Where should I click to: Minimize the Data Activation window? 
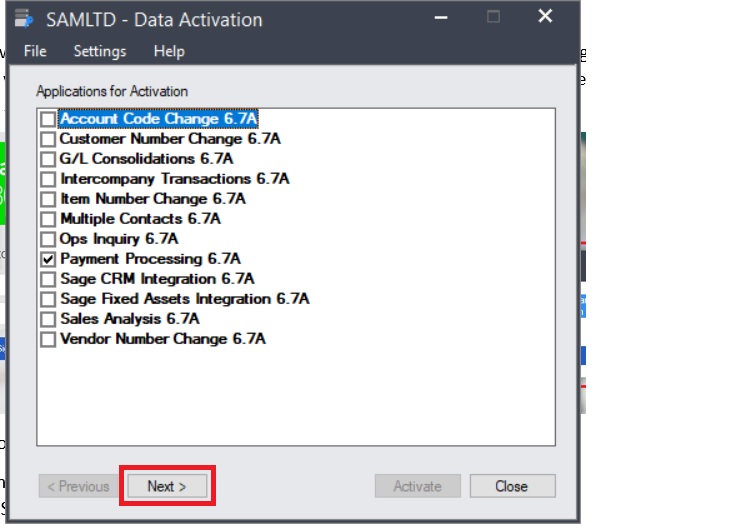click(x=441, y=17)
